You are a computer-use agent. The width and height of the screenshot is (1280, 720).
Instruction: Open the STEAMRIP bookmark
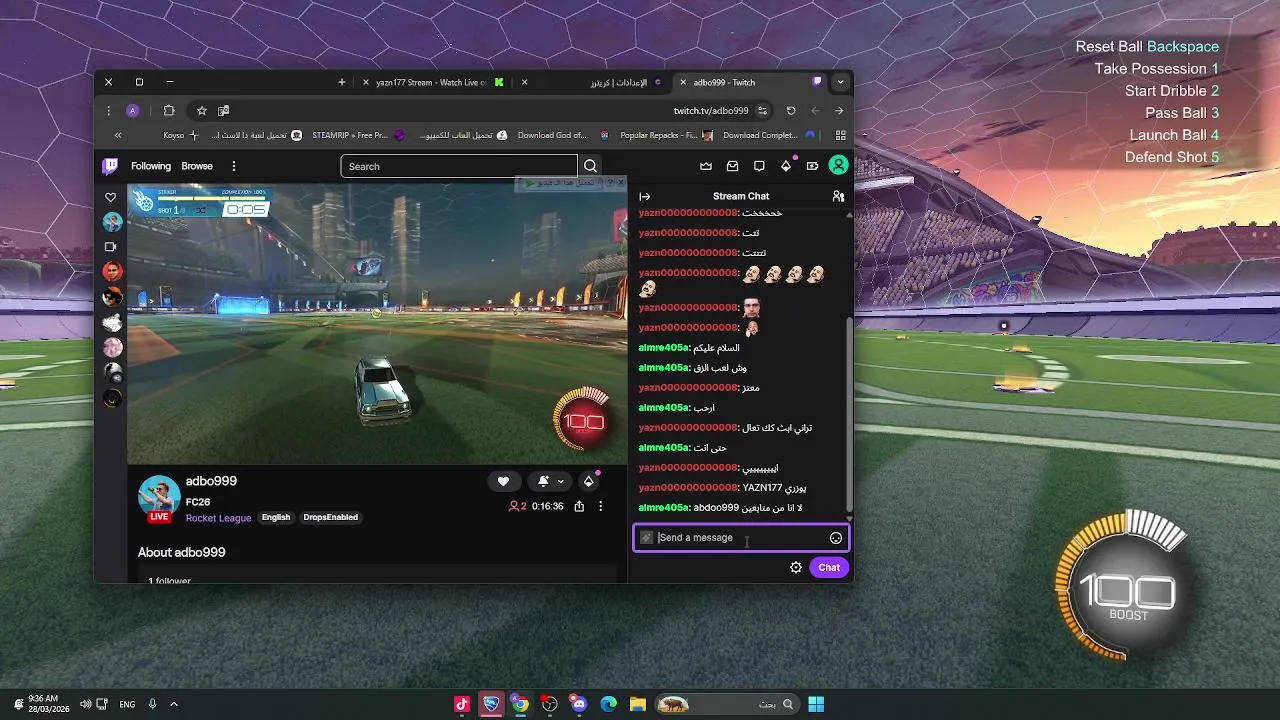pos(358,135)
